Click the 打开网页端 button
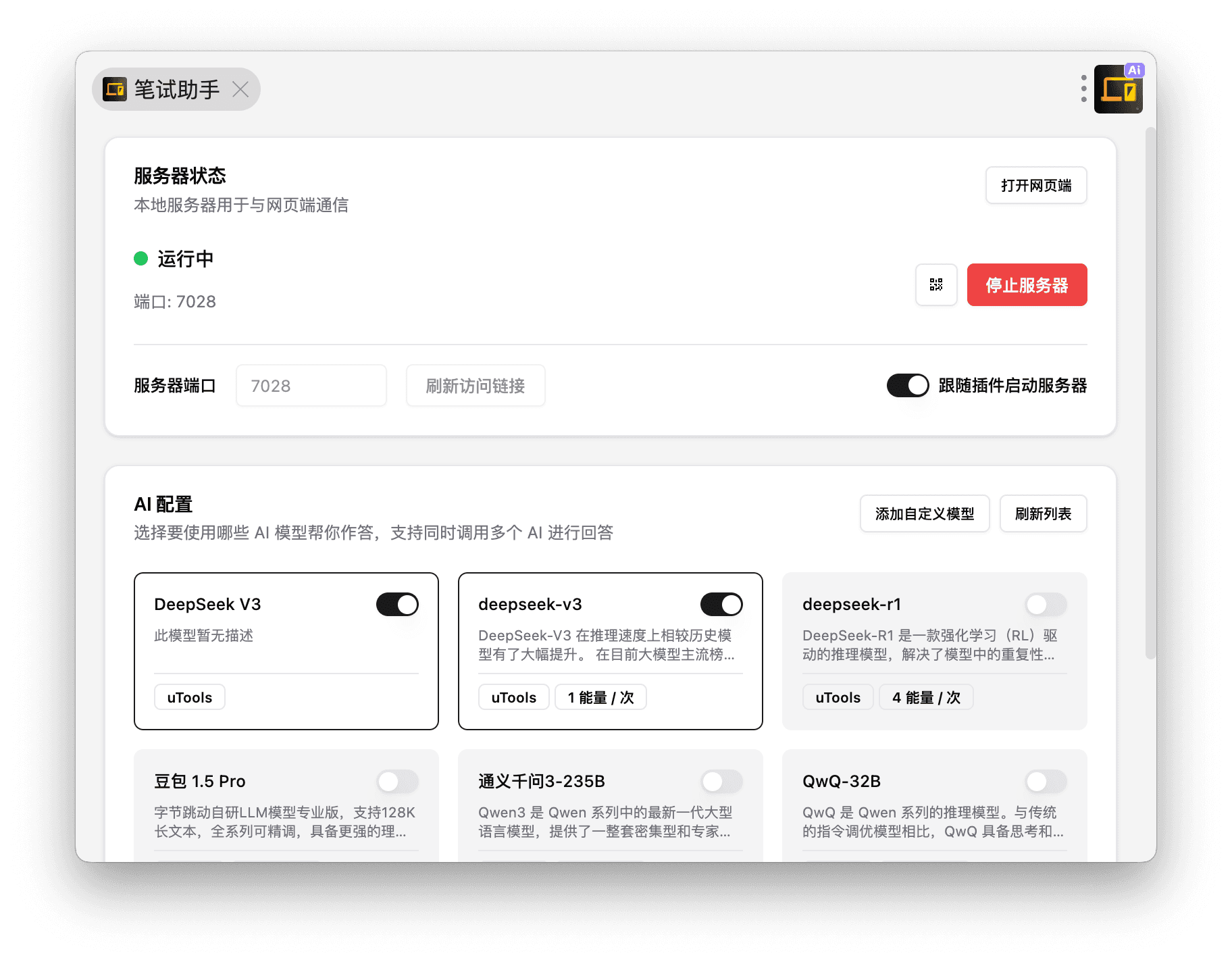Screen dimensions: 1232x962 [1035, 185]
